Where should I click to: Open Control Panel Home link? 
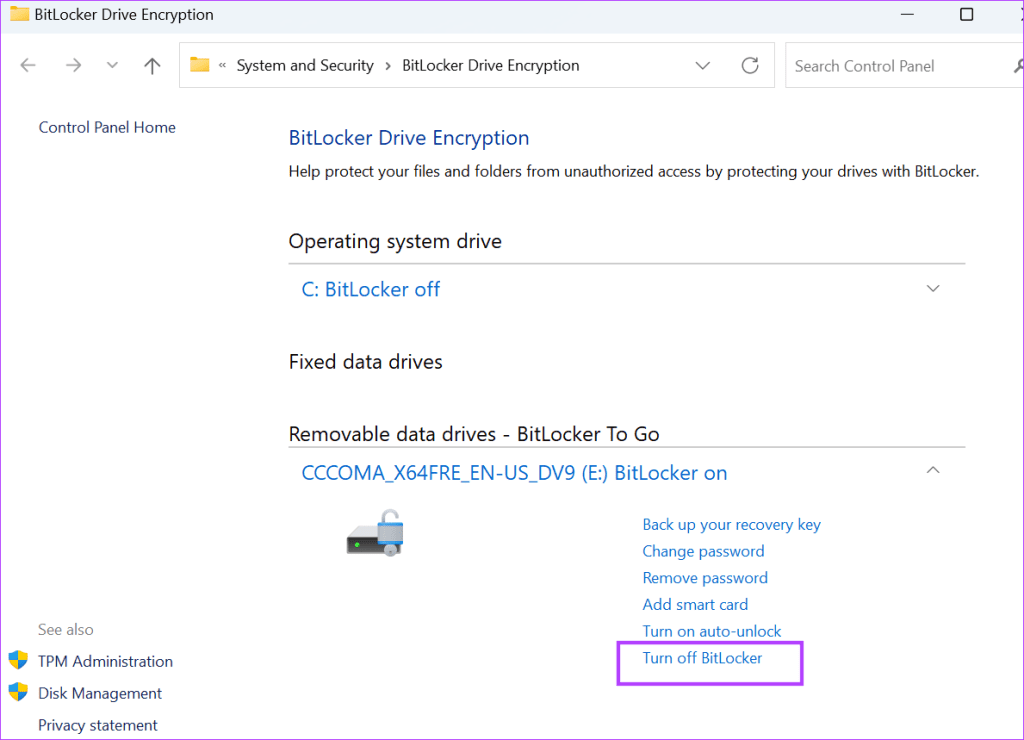(x=107, y=128)
